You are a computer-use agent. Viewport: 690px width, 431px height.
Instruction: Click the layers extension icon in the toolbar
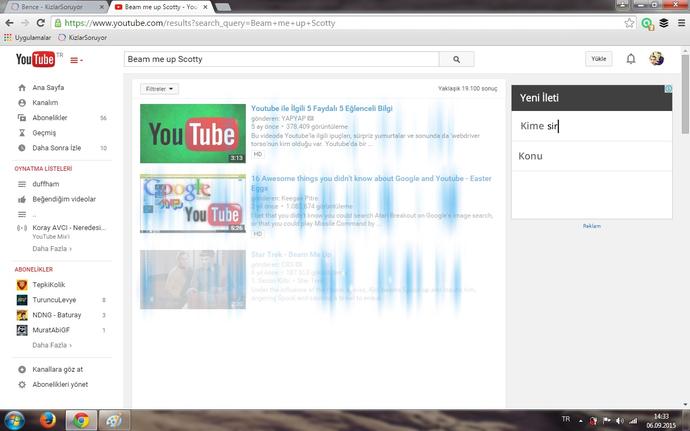tap(664, 23)
